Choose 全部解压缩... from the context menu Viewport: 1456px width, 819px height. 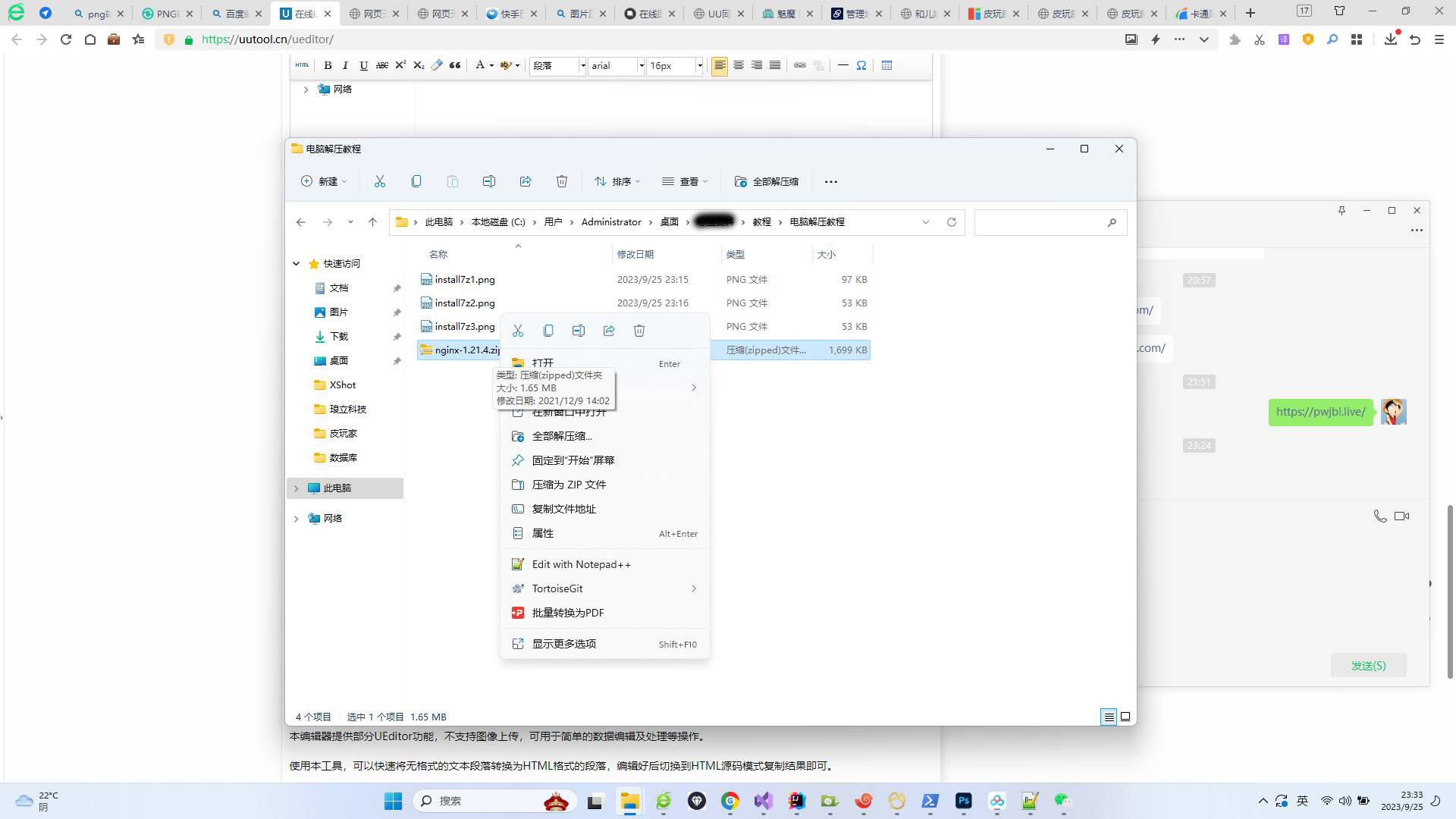point(605,436)
